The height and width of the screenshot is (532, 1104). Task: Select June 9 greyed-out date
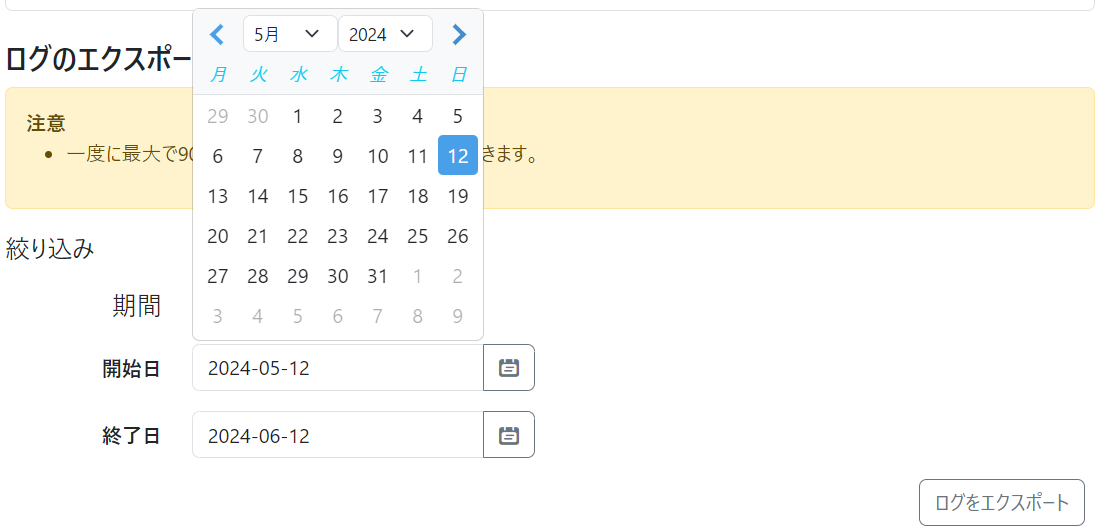[458, 316]
